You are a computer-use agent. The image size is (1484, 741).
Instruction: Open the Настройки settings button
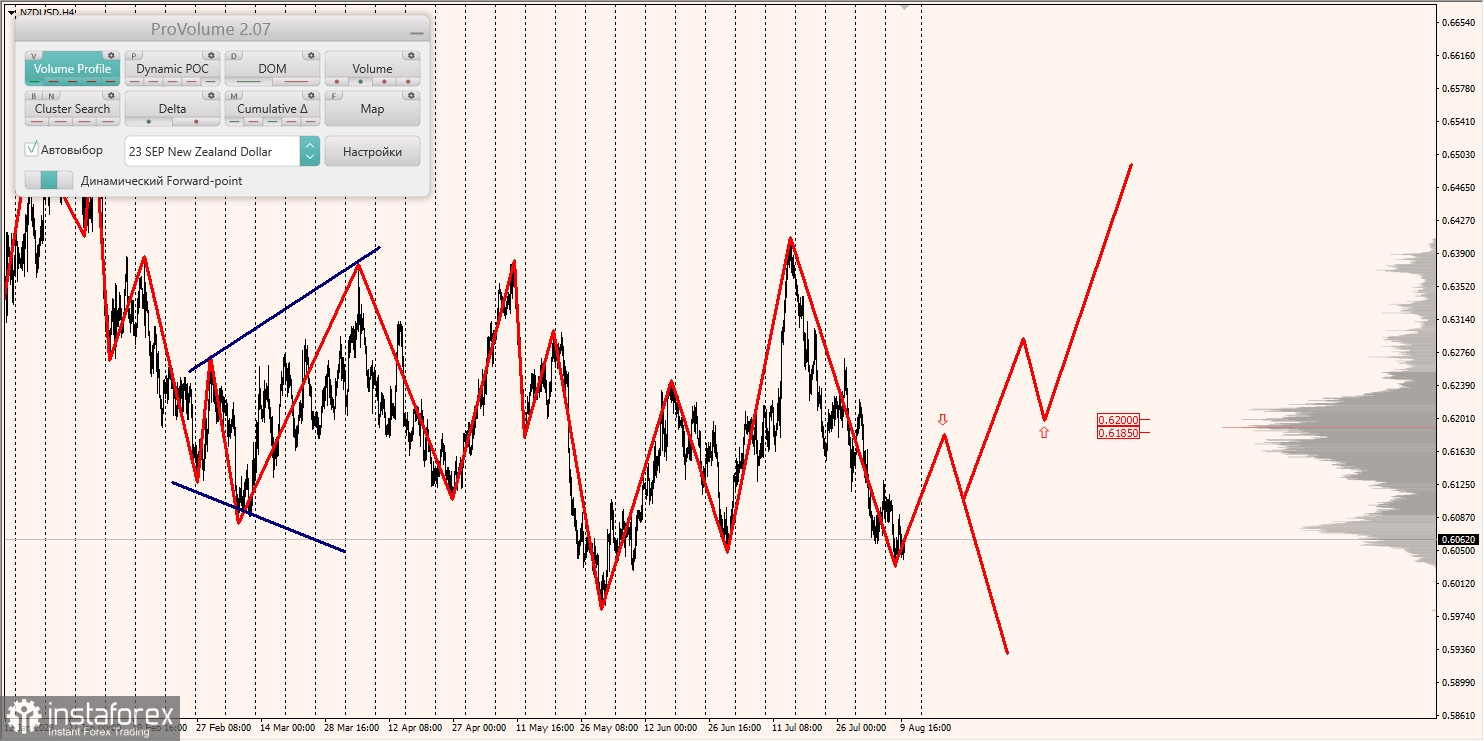372,151
